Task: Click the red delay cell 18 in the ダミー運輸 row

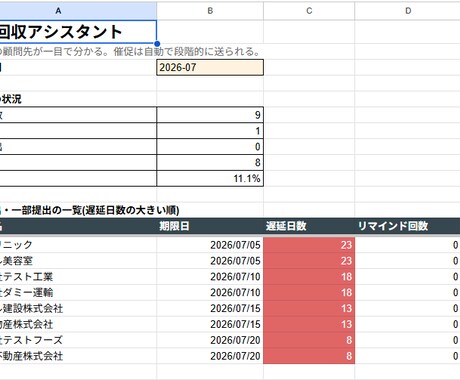Action: [309, 292]
